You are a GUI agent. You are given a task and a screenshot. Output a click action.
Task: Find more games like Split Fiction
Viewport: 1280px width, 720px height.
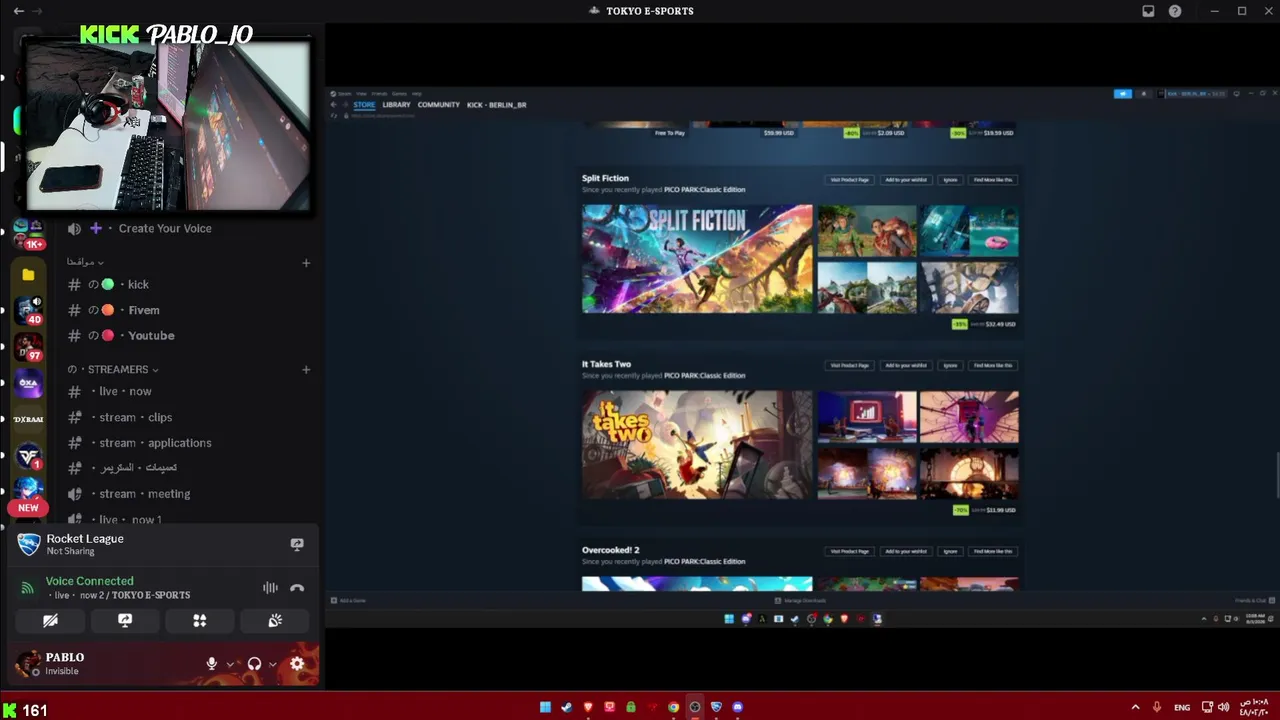click(x=993, y=180)
